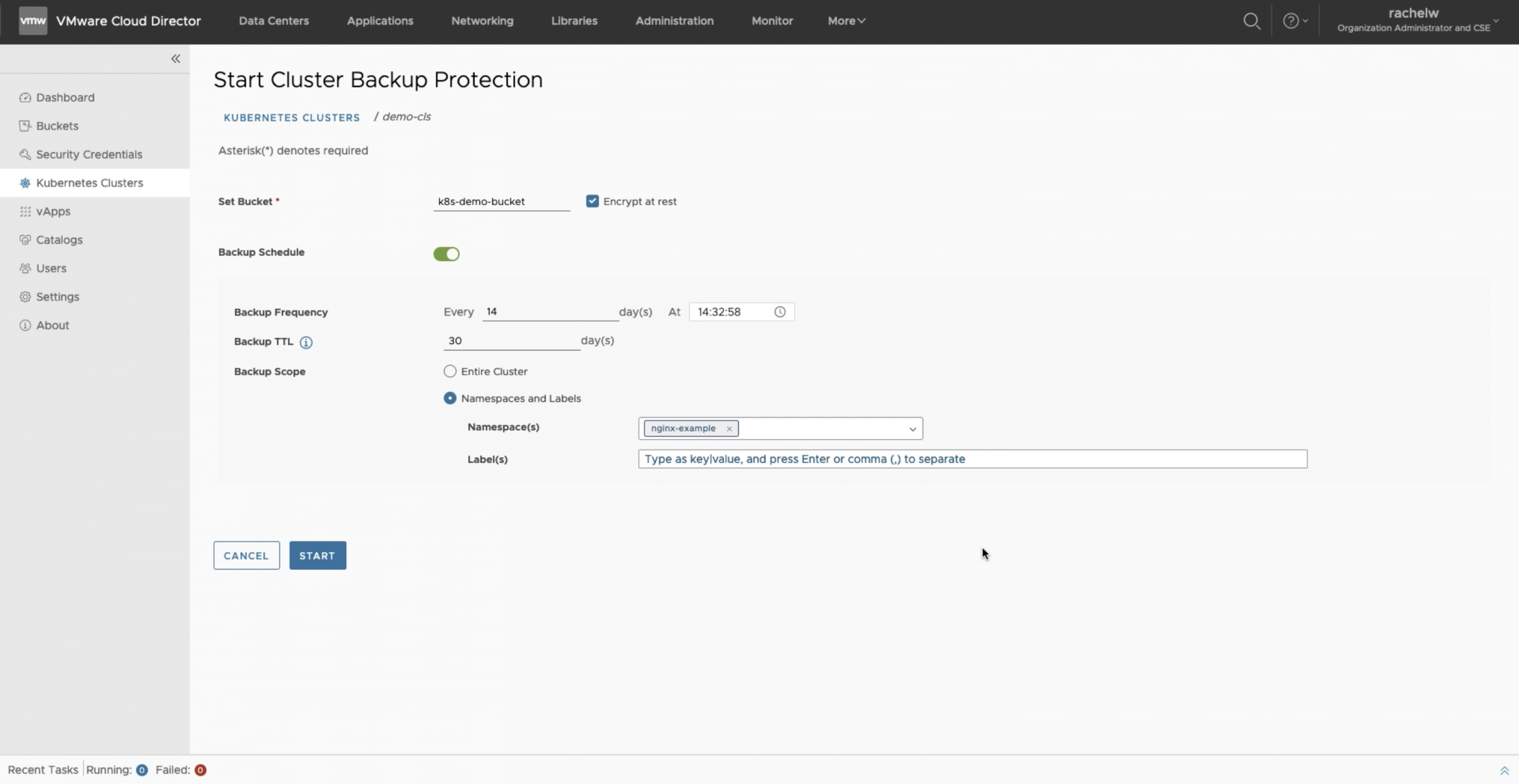Toggle the Backup Schedule switch off
1519x784 pixels.
click(x=446, y=254)
